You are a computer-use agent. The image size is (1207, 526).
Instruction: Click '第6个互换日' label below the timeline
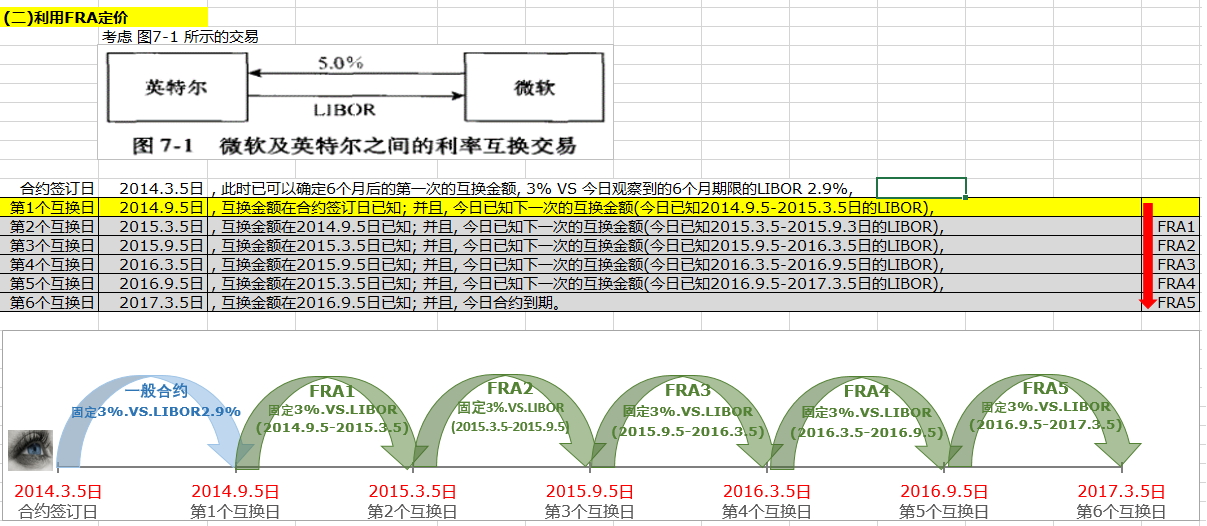click(1122, 512)
